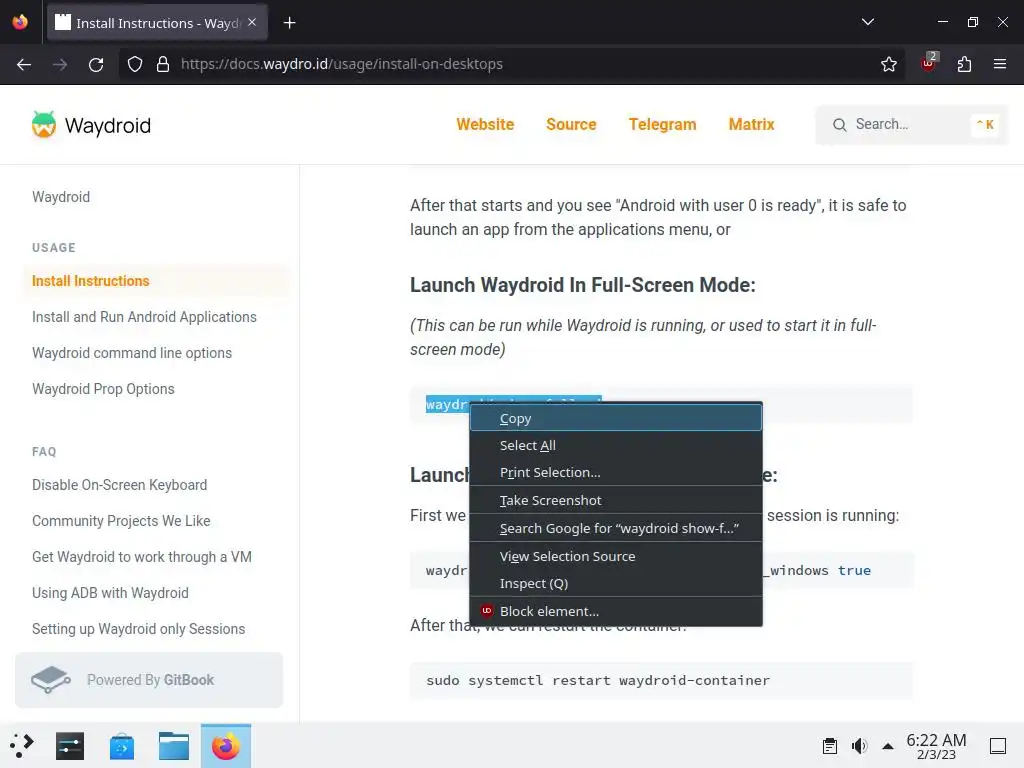This screenshot has width=1024, height=768.
Task: Open the Telegram link in the header
Action: tap(662, 124)
